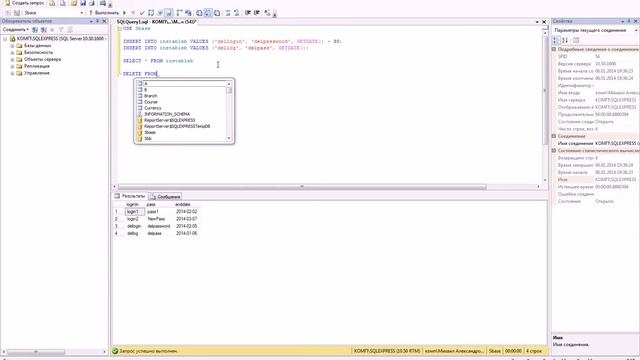Select INFORMATION_SCHEMA in the IntelliSense list
The width and height of the screenshot is (640, 360).
[x=167, y=114]
